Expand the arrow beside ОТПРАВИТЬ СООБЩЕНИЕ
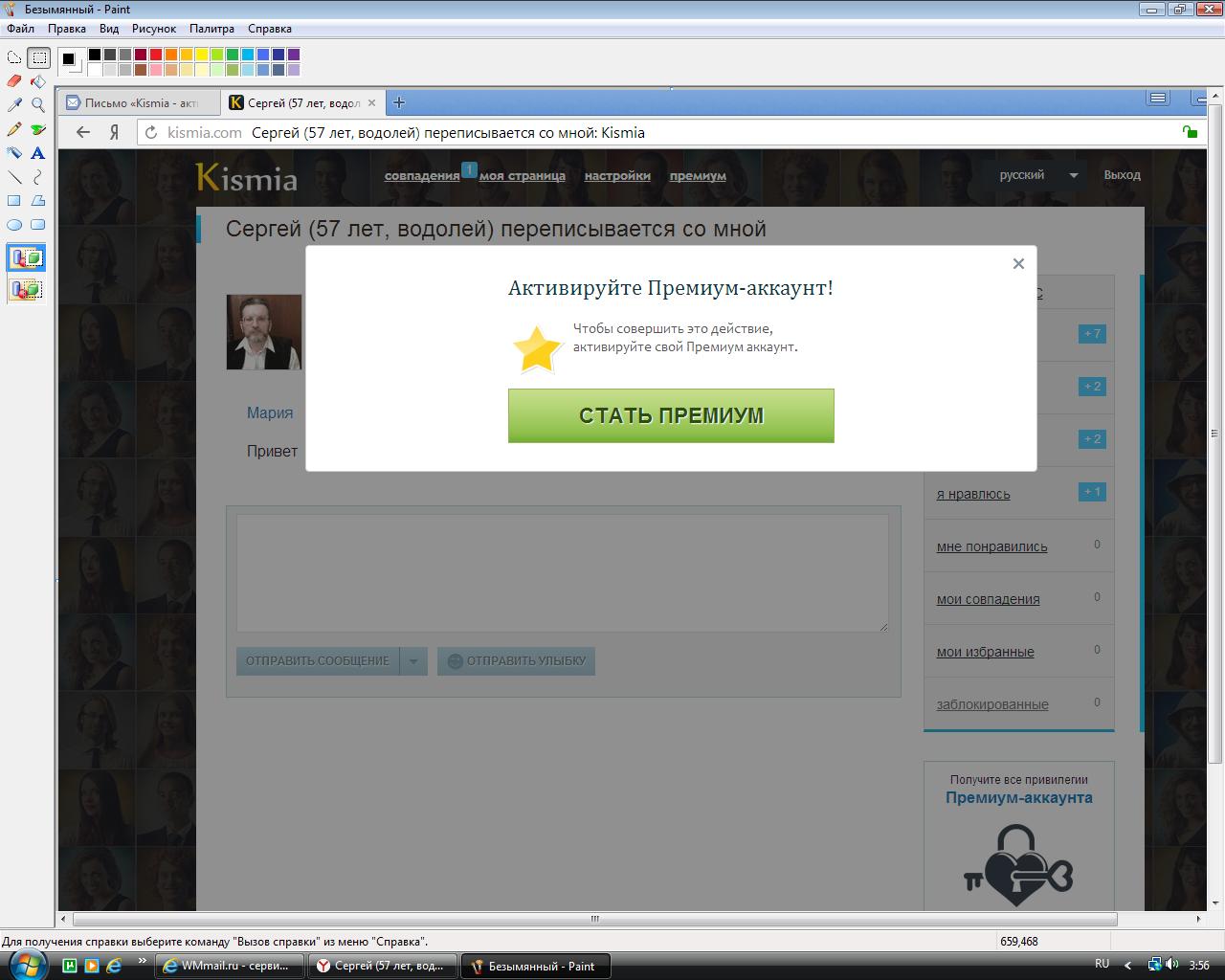Image resolution: width=1225 pixels, height=980 pixels. click(x=413, y=660)
